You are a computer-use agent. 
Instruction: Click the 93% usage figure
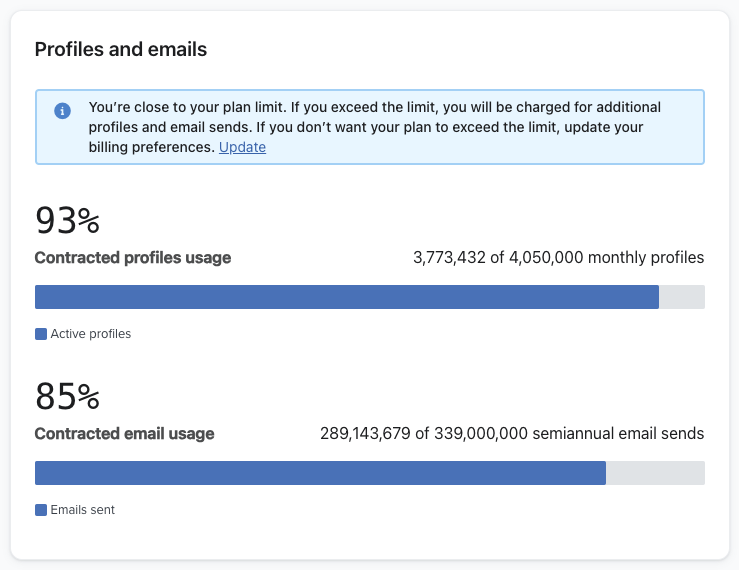click(67, 220)
